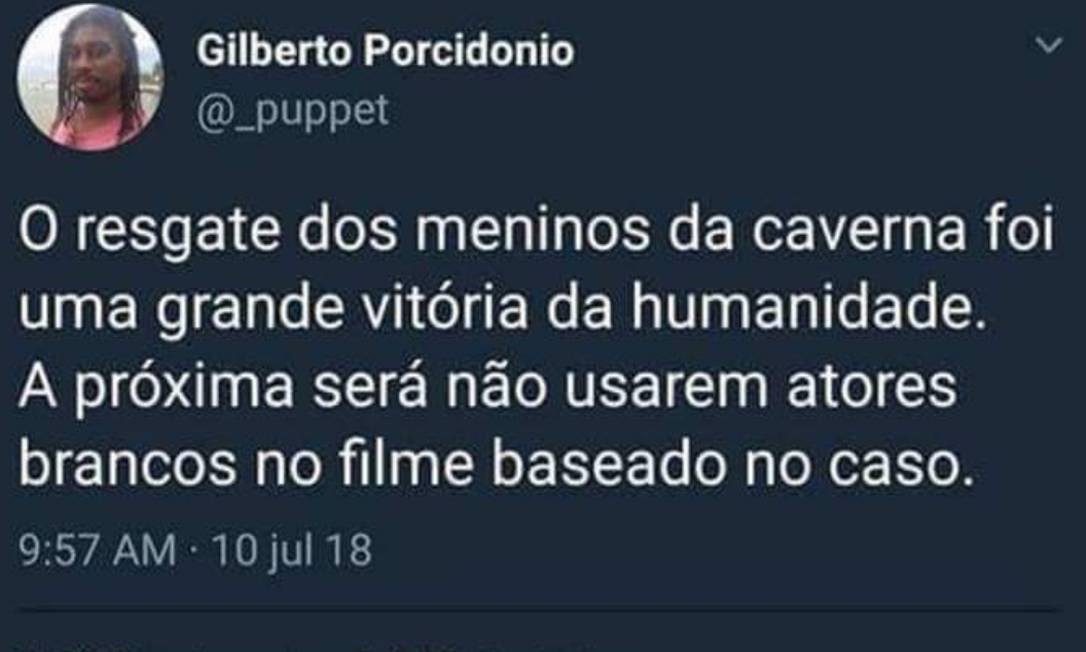Viewport: 1086px width, 652px height.
Task: Open the Gilberto Porcidonio display name link
Action: click(385, 51)
